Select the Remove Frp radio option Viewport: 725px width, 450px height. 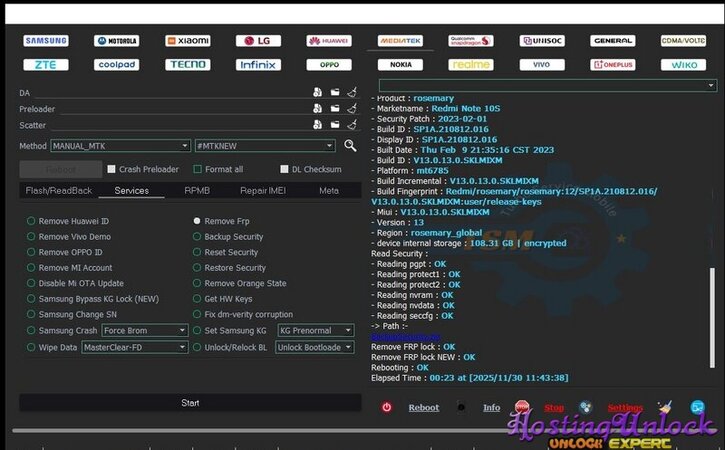click(x=197, y=221)
